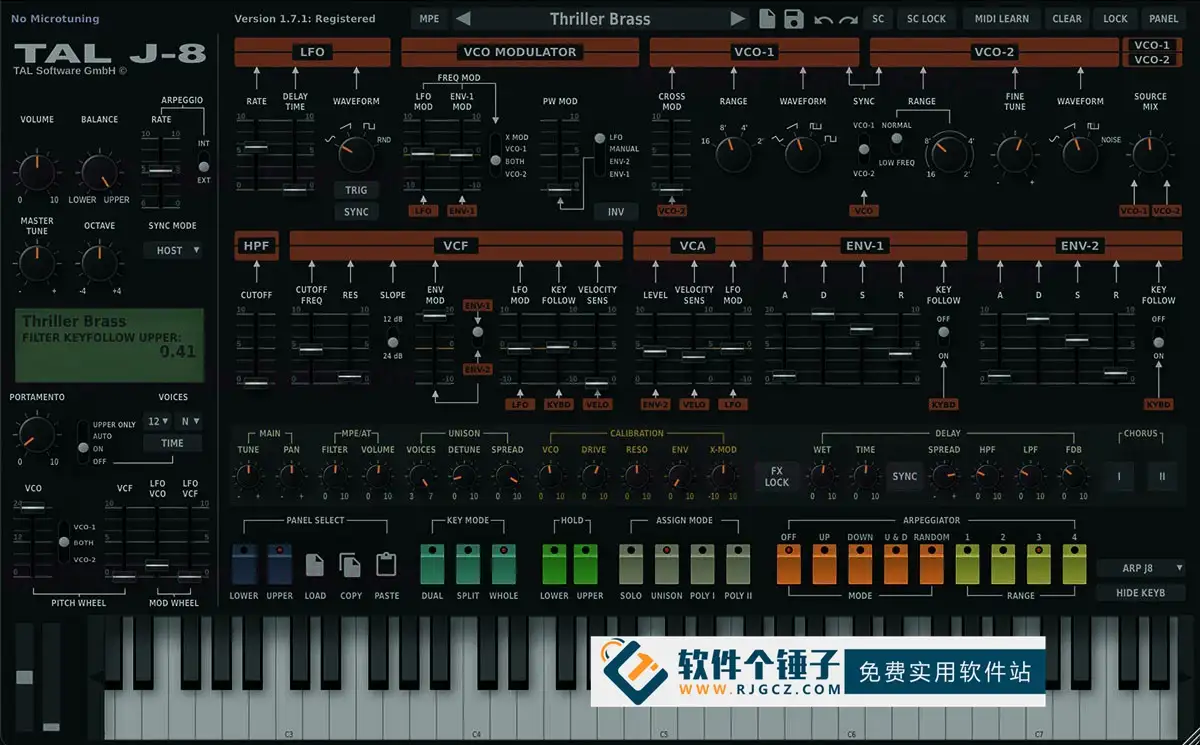This screenshot has width=1200, height=745.
Task: Select WHOLE key mode
Action: (x=503, y=565)
